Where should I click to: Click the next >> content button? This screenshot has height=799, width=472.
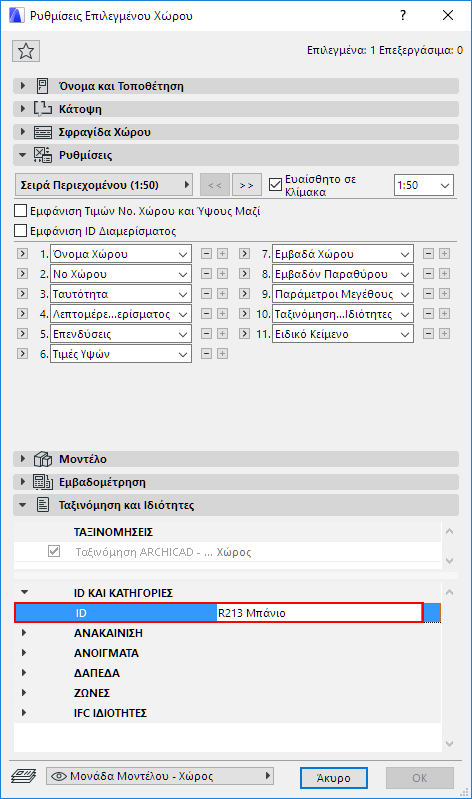pos(247,185)
